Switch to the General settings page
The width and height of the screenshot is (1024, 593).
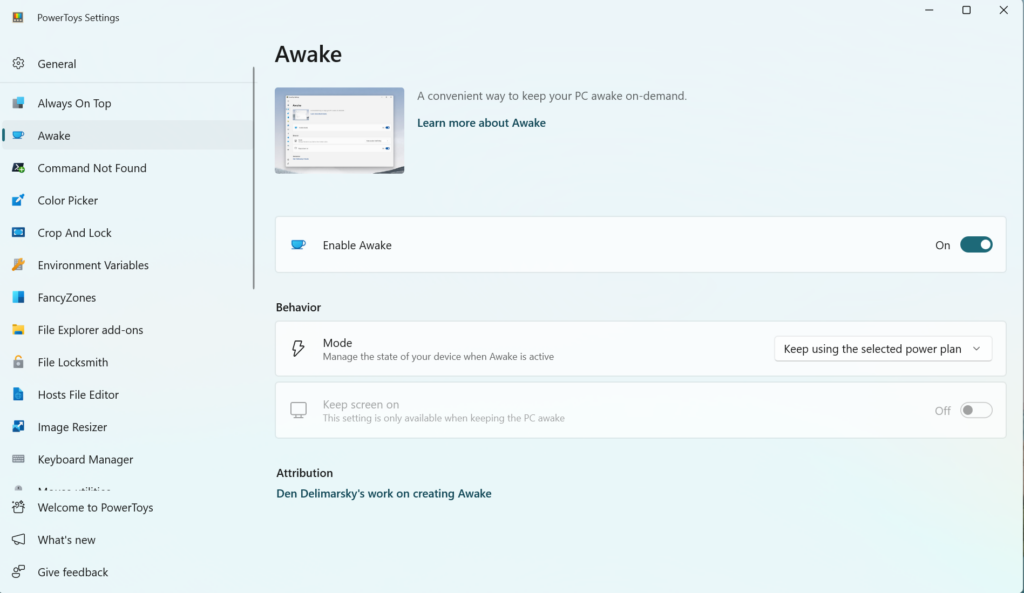coord(58,63)
